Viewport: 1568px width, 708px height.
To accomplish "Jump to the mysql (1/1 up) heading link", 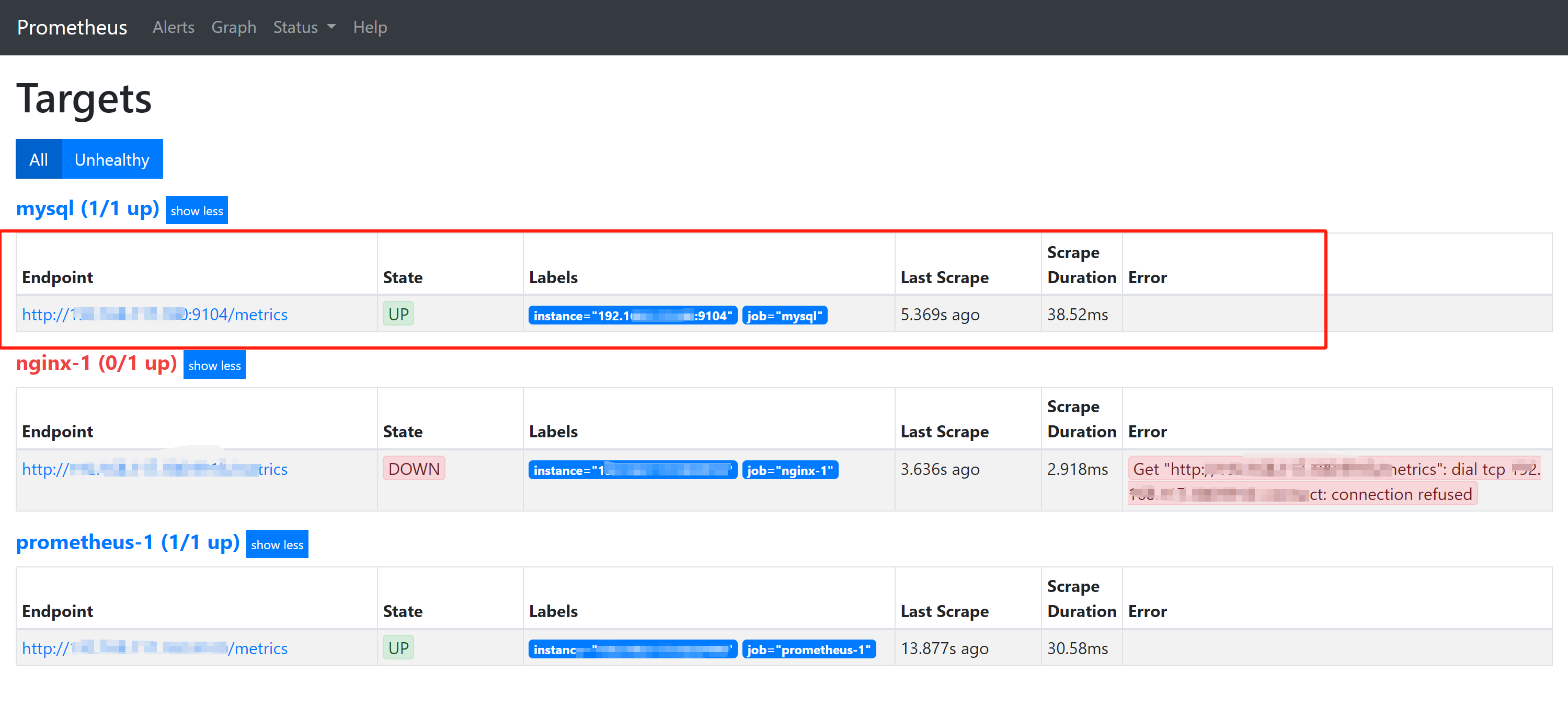I will 87,208.
